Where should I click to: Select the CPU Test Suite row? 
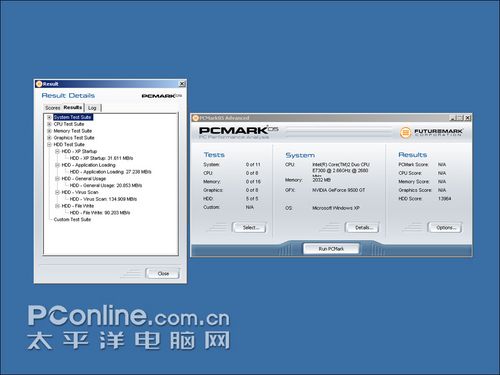click(x=69, y=124)
